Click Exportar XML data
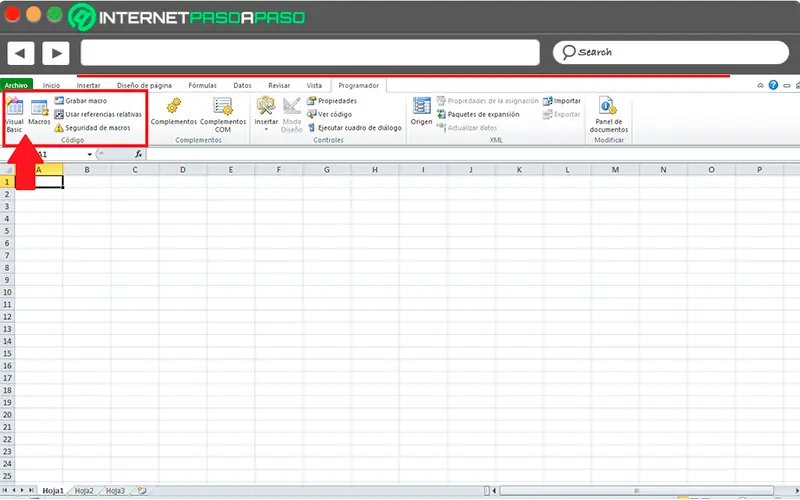 pyautogui.click(x=561, y=114)
